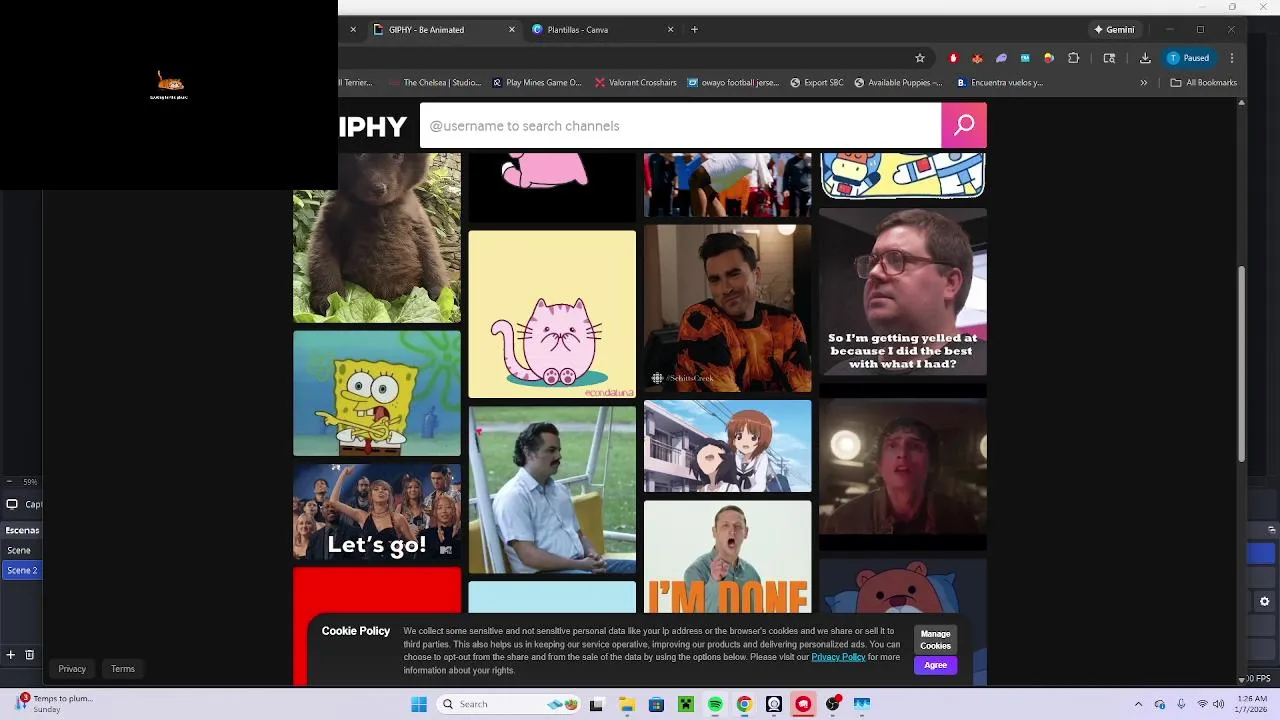This screenshot has height=720, width=1280.
Task: Open the Privacy Policy link in cookie banner
Action: click(x=838, y=657)
